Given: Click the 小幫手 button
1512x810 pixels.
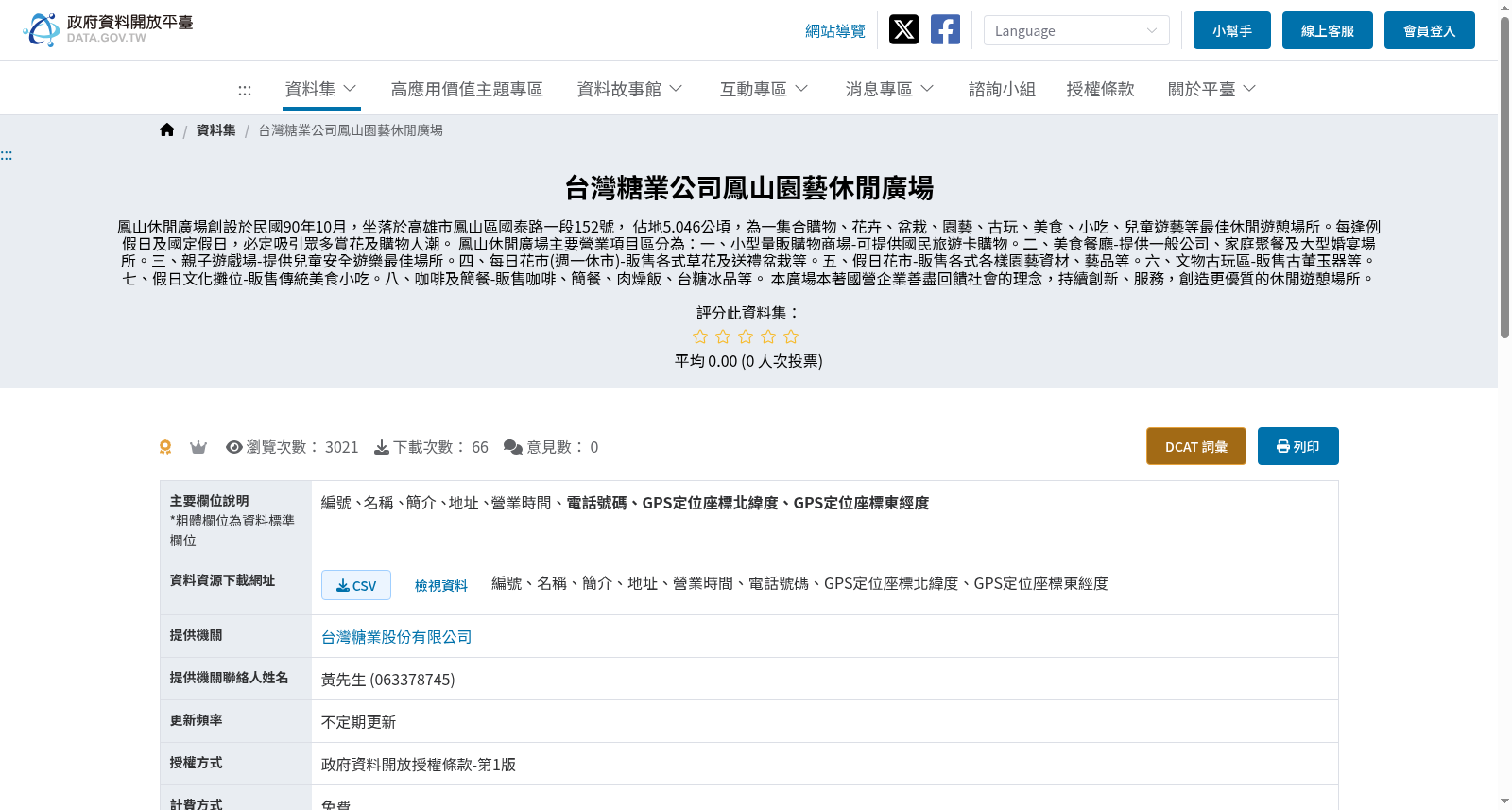Looking at the screenshot, I should [1232, 30].
